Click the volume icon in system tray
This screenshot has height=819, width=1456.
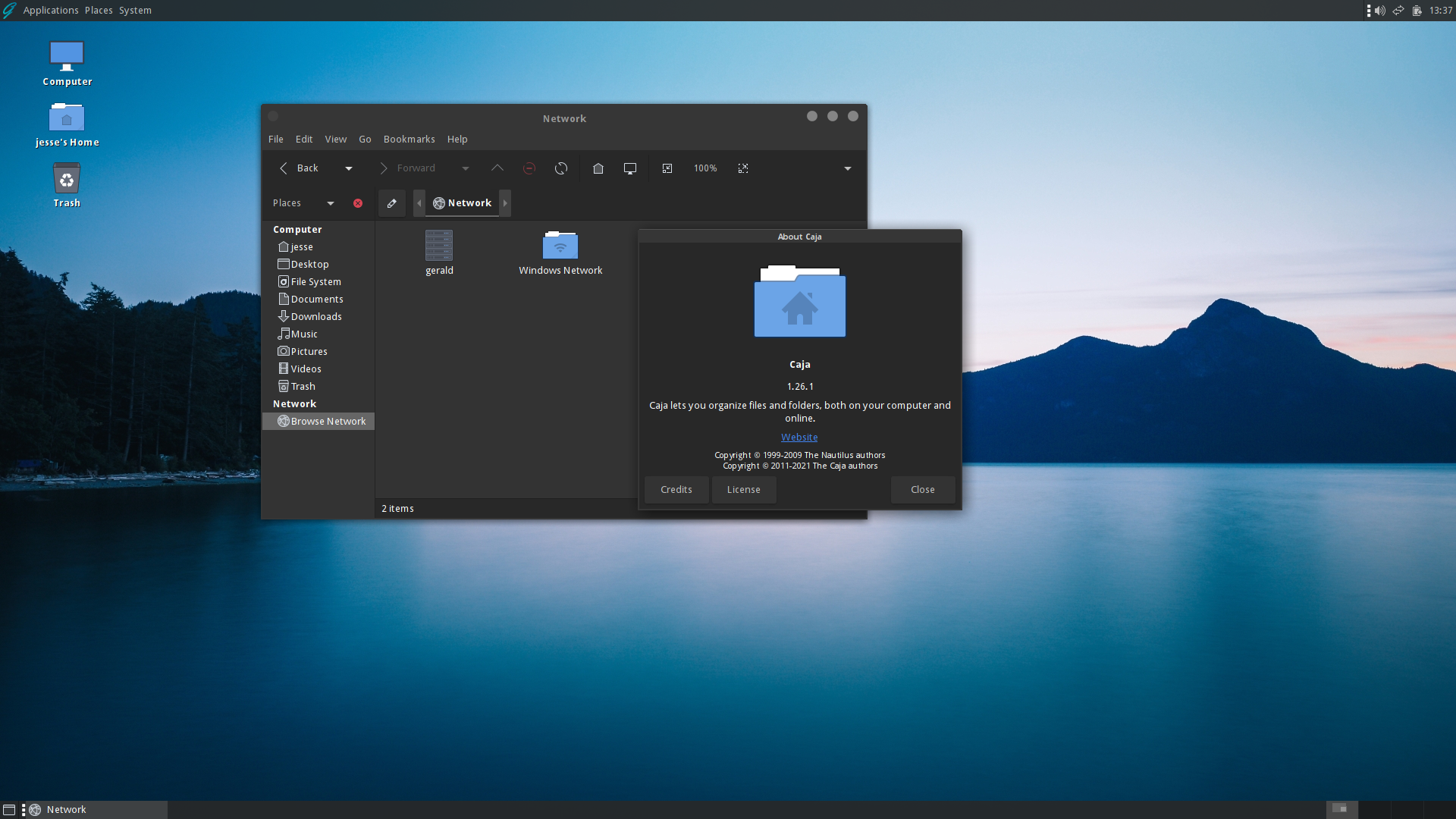(x=1380, y=11)
